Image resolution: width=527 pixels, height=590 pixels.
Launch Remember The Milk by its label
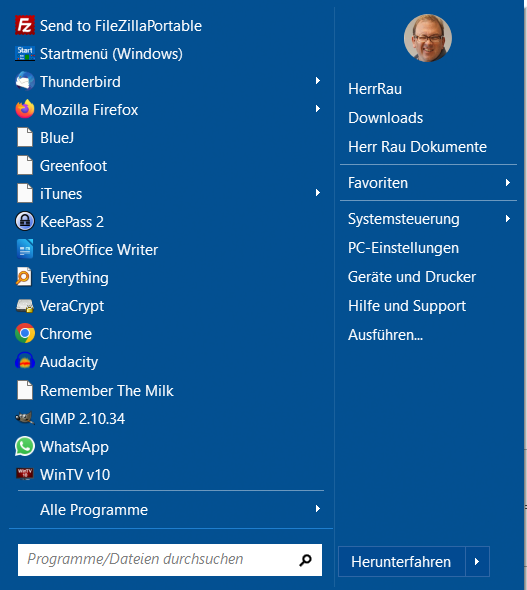coord(107,391)
